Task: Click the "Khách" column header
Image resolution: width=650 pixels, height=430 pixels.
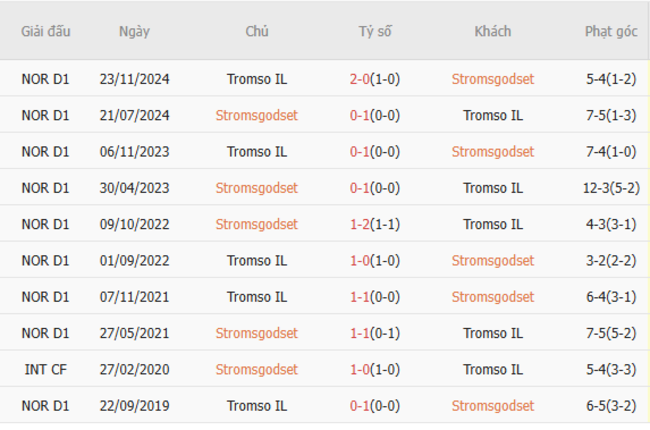Action: (492, 31)
